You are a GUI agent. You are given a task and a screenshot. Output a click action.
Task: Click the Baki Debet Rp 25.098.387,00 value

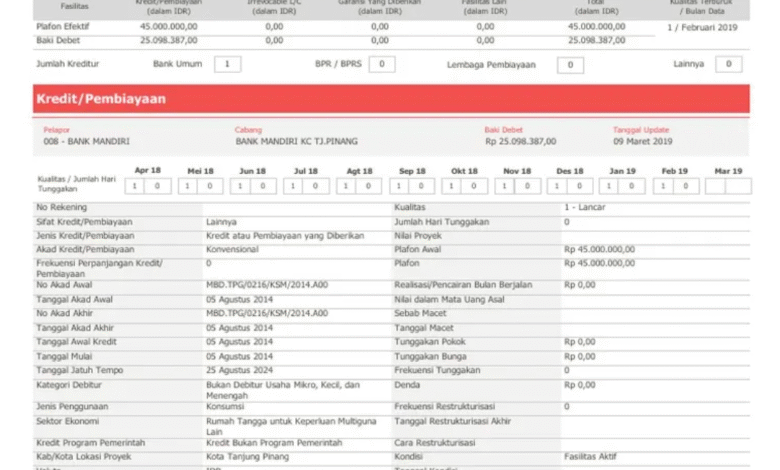tap(520, 142)
